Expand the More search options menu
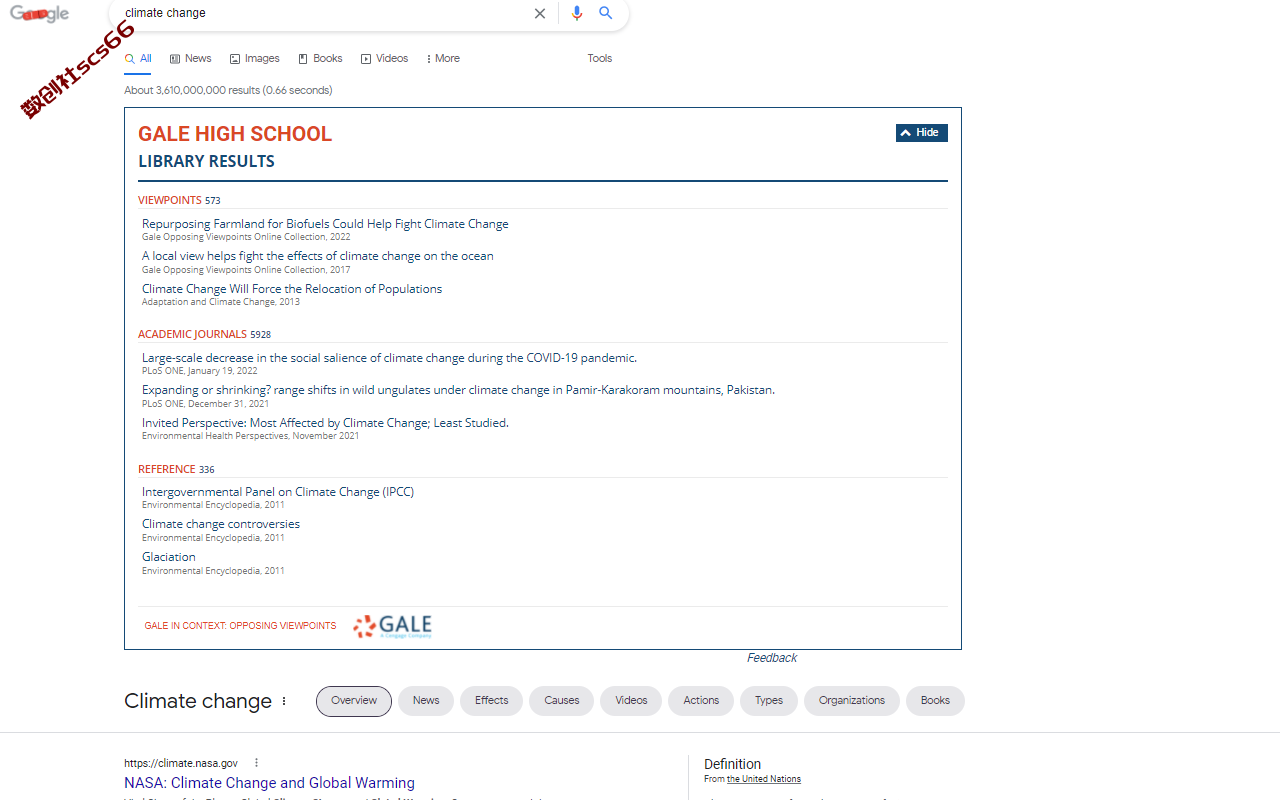 [x=443, y=58]
